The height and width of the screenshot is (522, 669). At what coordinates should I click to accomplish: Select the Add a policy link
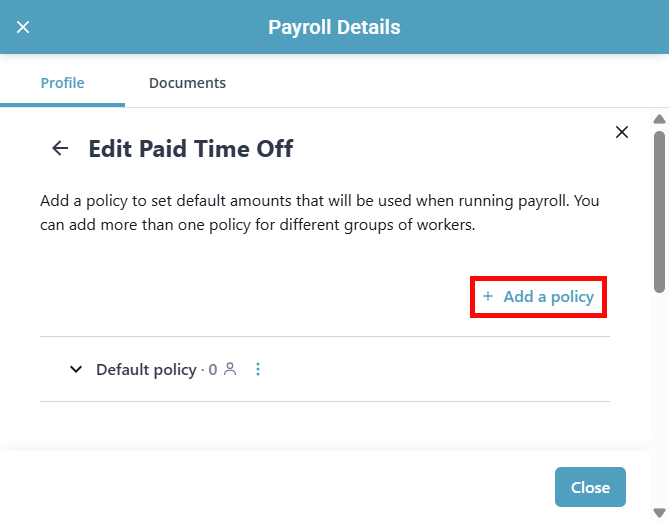click(548, 297)
